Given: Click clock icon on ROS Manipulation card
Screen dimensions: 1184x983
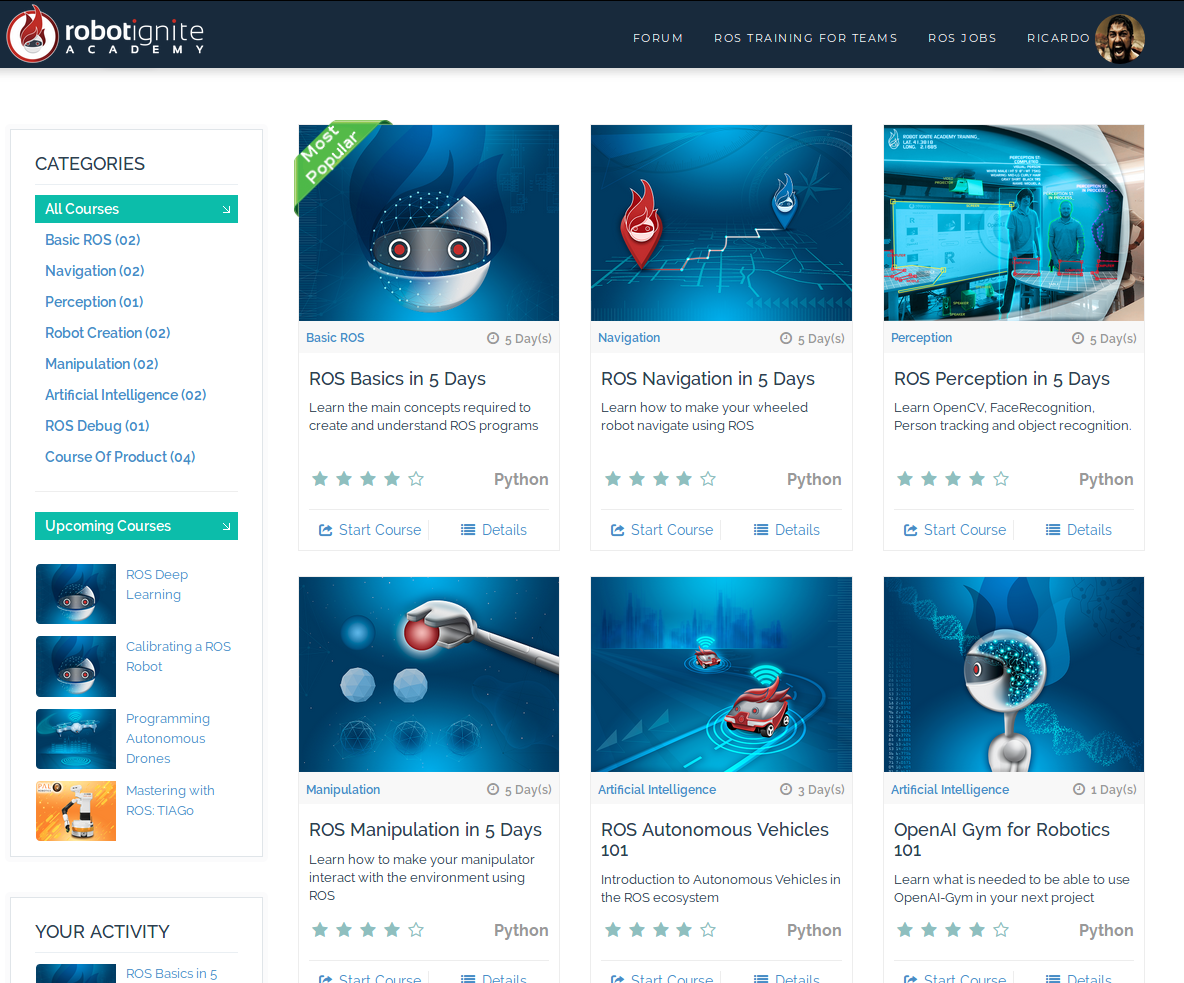Looking at the screenshot, I should click(x=493, y=789).
